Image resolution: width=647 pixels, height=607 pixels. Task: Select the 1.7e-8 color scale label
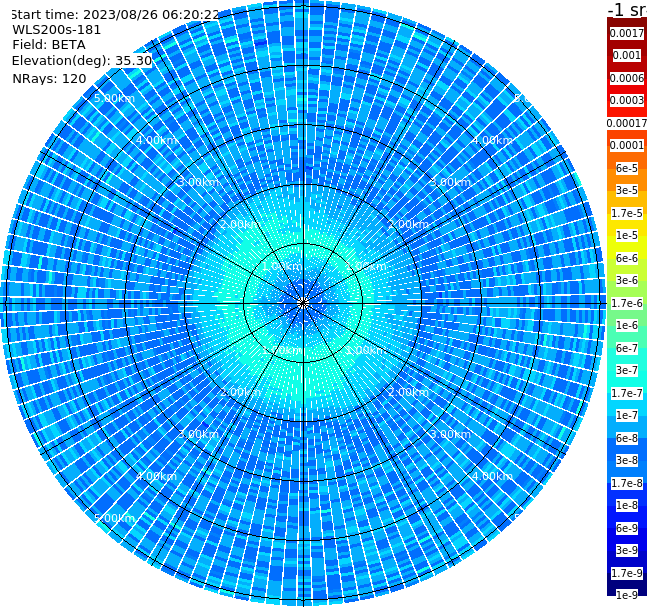tap(627, 483)
